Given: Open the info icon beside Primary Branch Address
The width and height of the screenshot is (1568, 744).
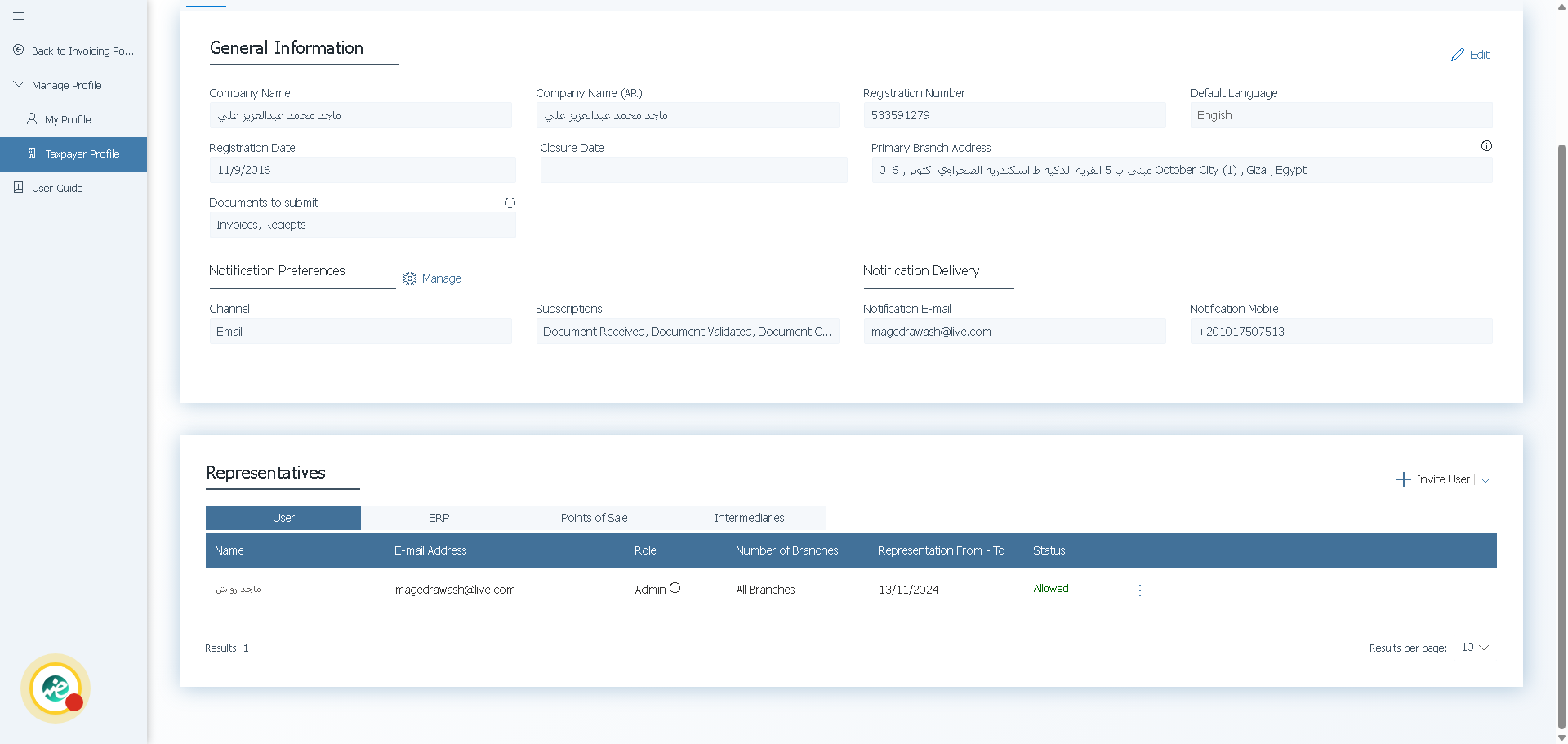Looking at the screenshot, I should click(1486, 146).
